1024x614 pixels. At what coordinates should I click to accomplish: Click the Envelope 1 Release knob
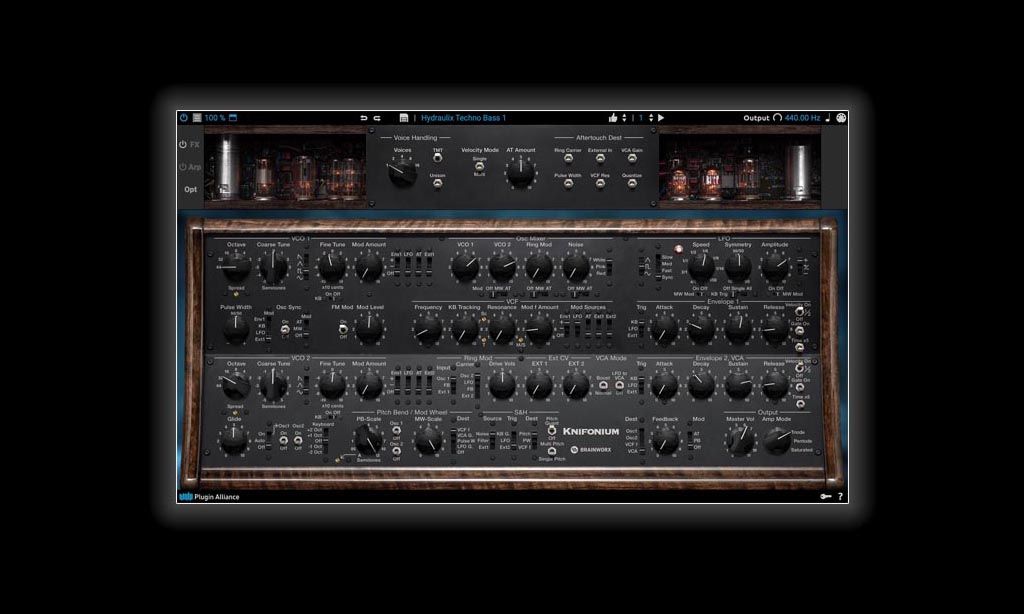(x=775, y=329)
